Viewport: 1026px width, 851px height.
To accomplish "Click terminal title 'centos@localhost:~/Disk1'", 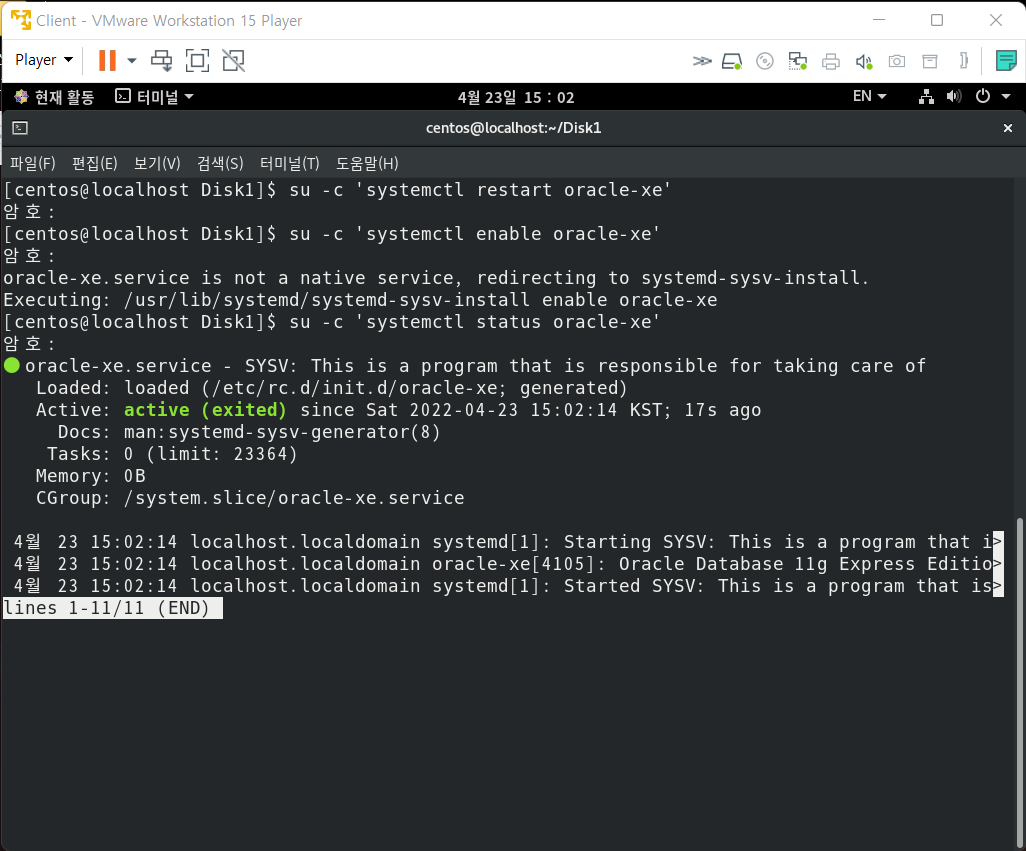I will pyautogui.click(x=514, y=128).
